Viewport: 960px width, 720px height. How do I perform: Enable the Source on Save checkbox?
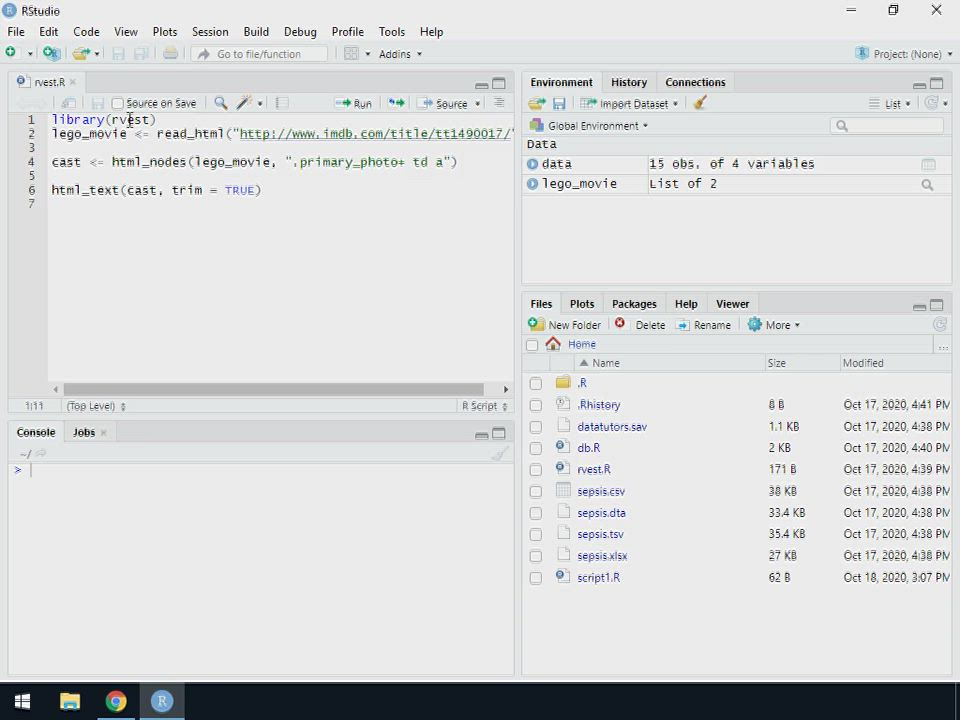[x=118, y=103]
